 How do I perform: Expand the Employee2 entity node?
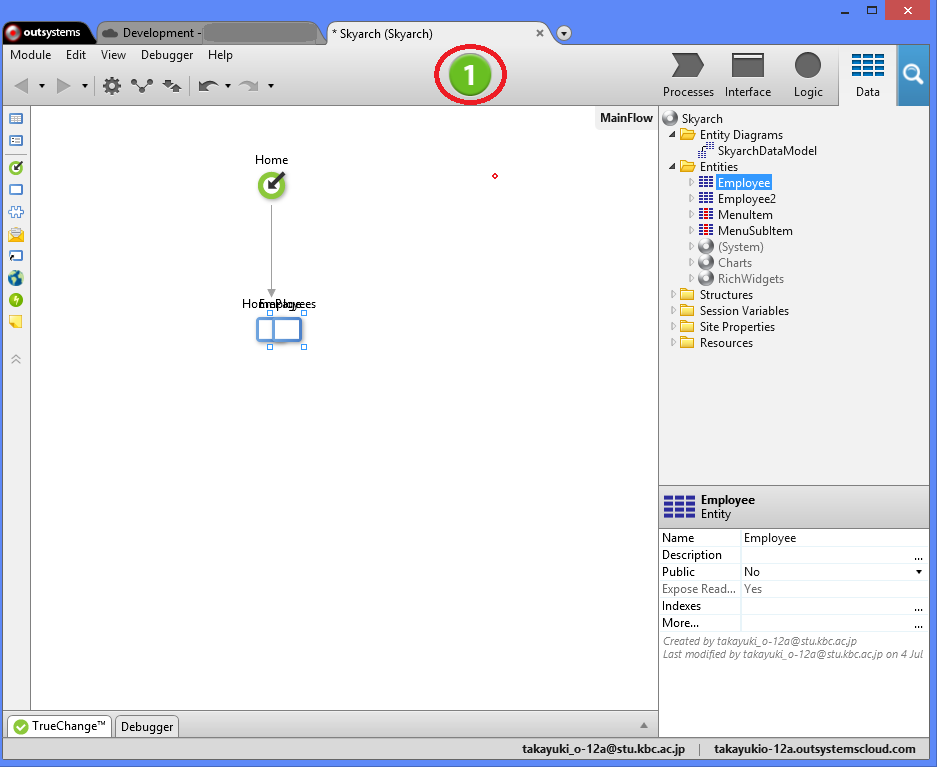point(691,198)
